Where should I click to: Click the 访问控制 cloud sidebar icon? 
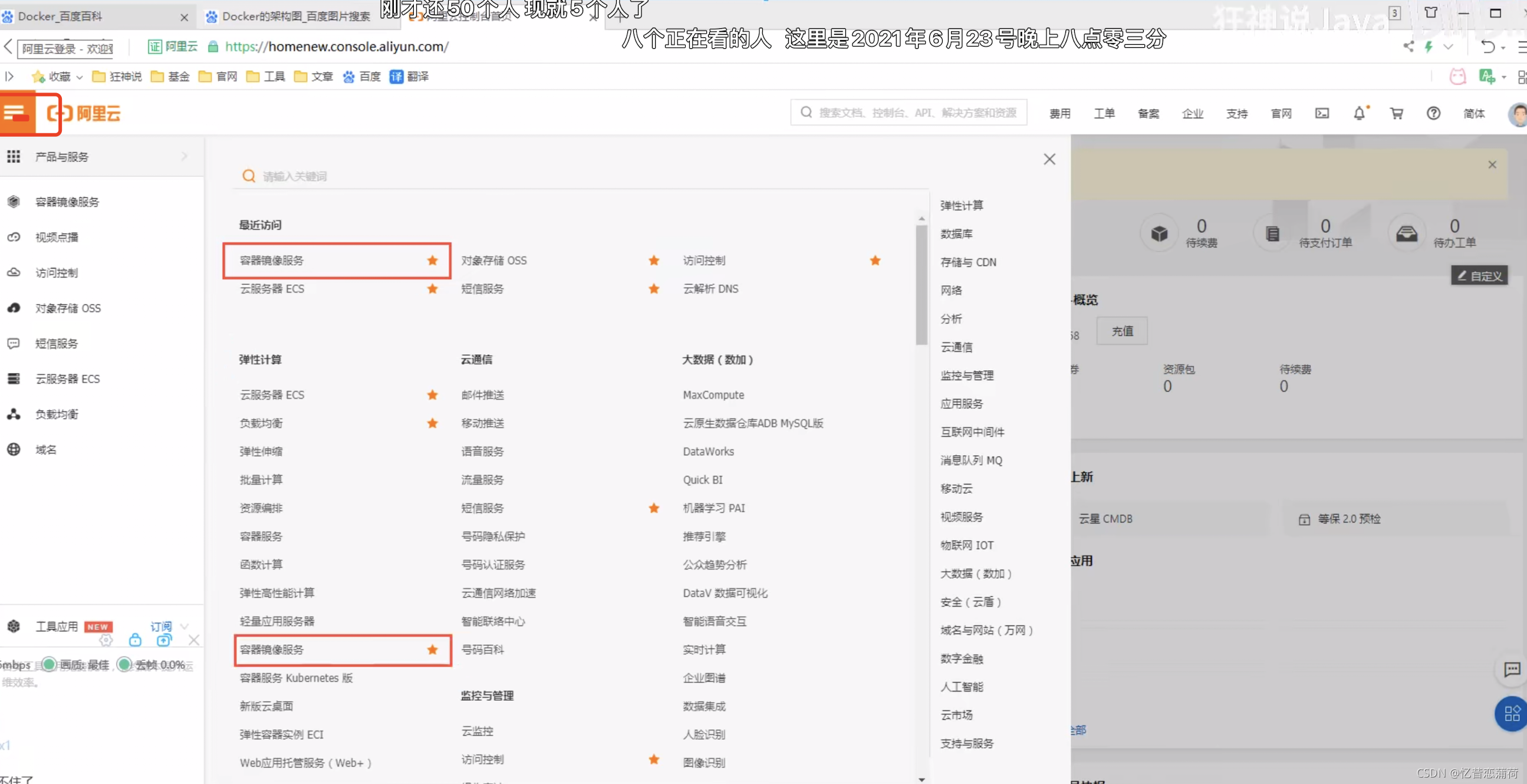point(14,272)
